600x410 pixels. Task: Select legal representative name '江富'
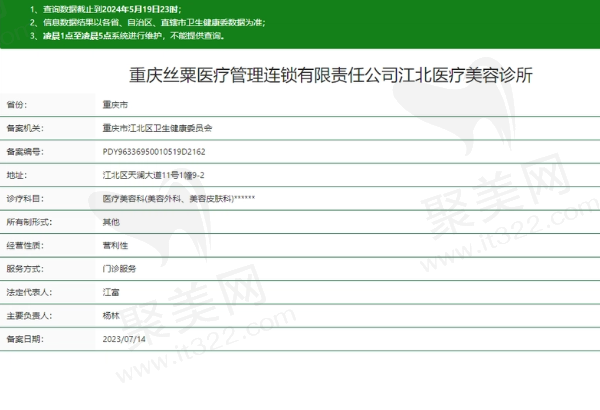(x=111, y=292)
